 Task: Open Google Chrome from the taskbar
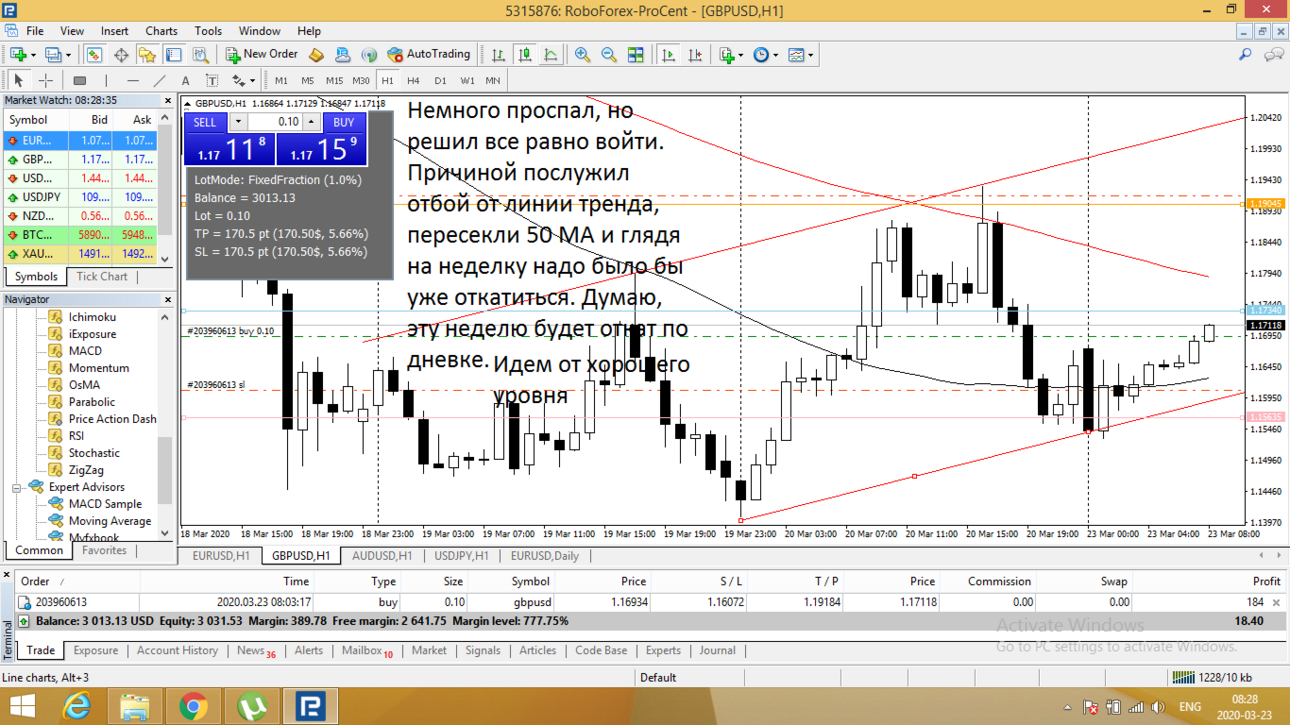pyautogui.click(x=193, y=706)
